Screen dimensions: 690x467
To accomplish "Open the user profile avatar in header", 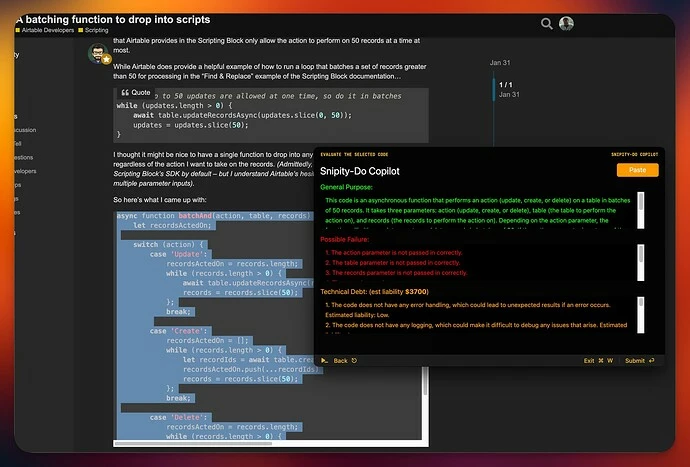I will (566, 23).
